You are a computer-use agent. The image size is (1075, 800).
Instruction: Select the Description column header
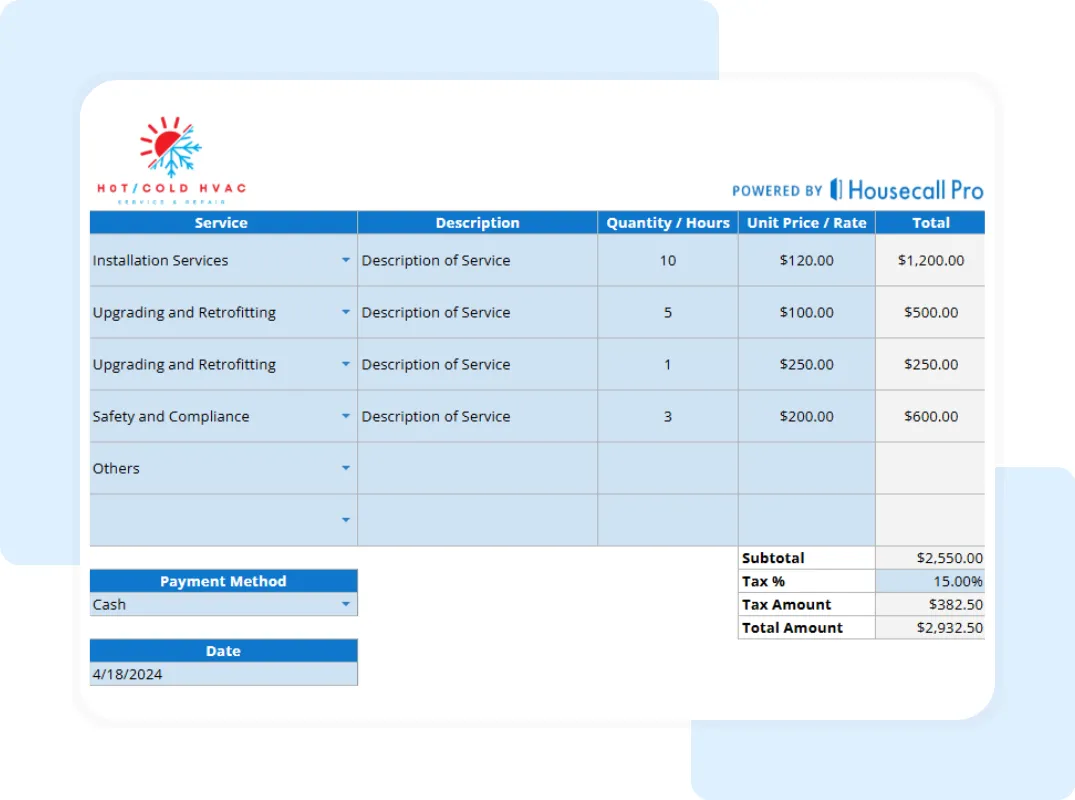tap(477, 222)
